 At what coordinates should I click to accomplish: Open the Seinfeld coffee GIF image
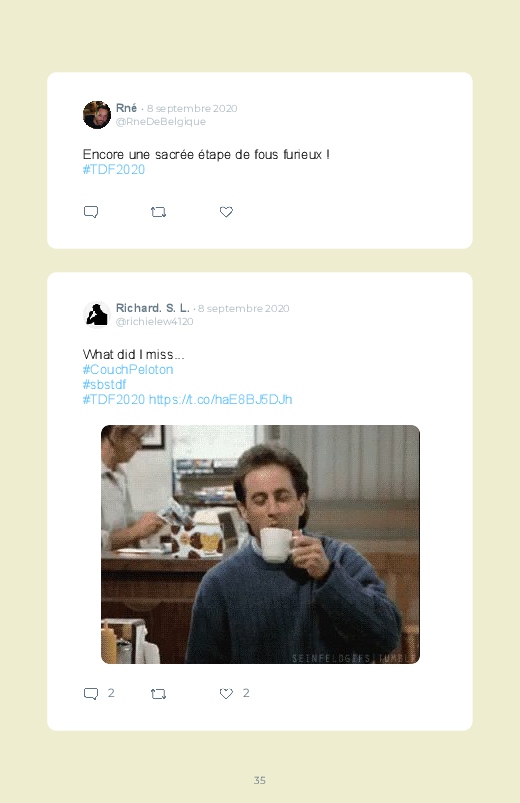(260, 544)
